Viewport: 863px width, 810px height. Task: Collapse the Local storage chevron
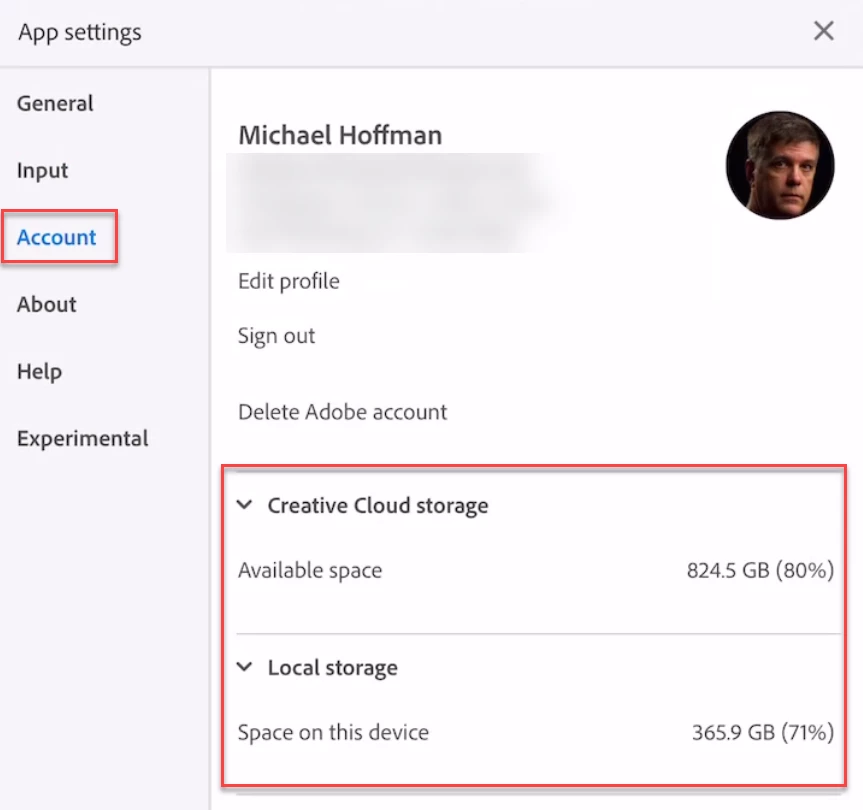[244, 667]
